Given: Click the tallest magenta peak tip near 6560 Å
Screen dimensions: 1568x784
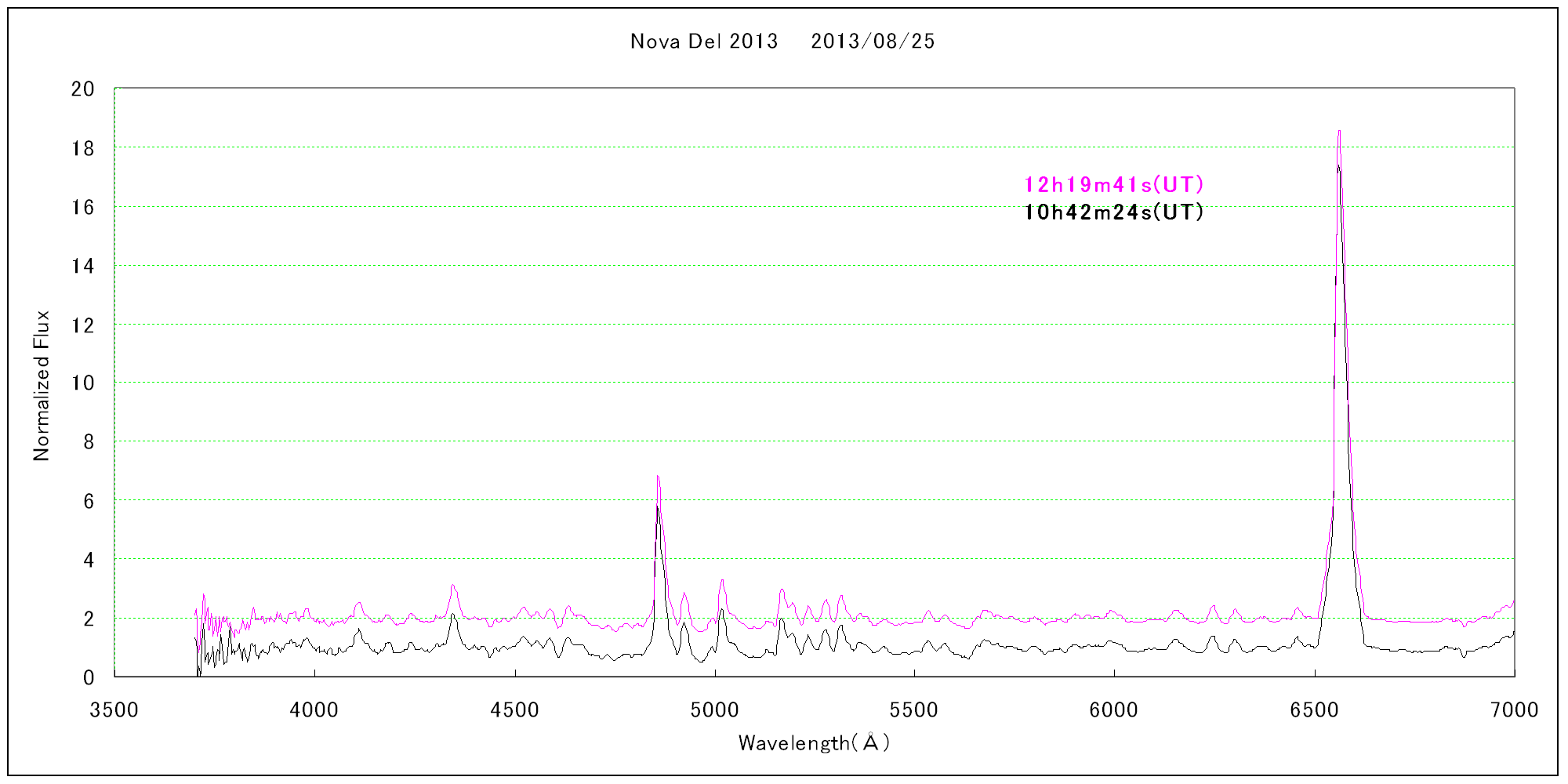Looking at the screenshot, I should point(1339,132).
